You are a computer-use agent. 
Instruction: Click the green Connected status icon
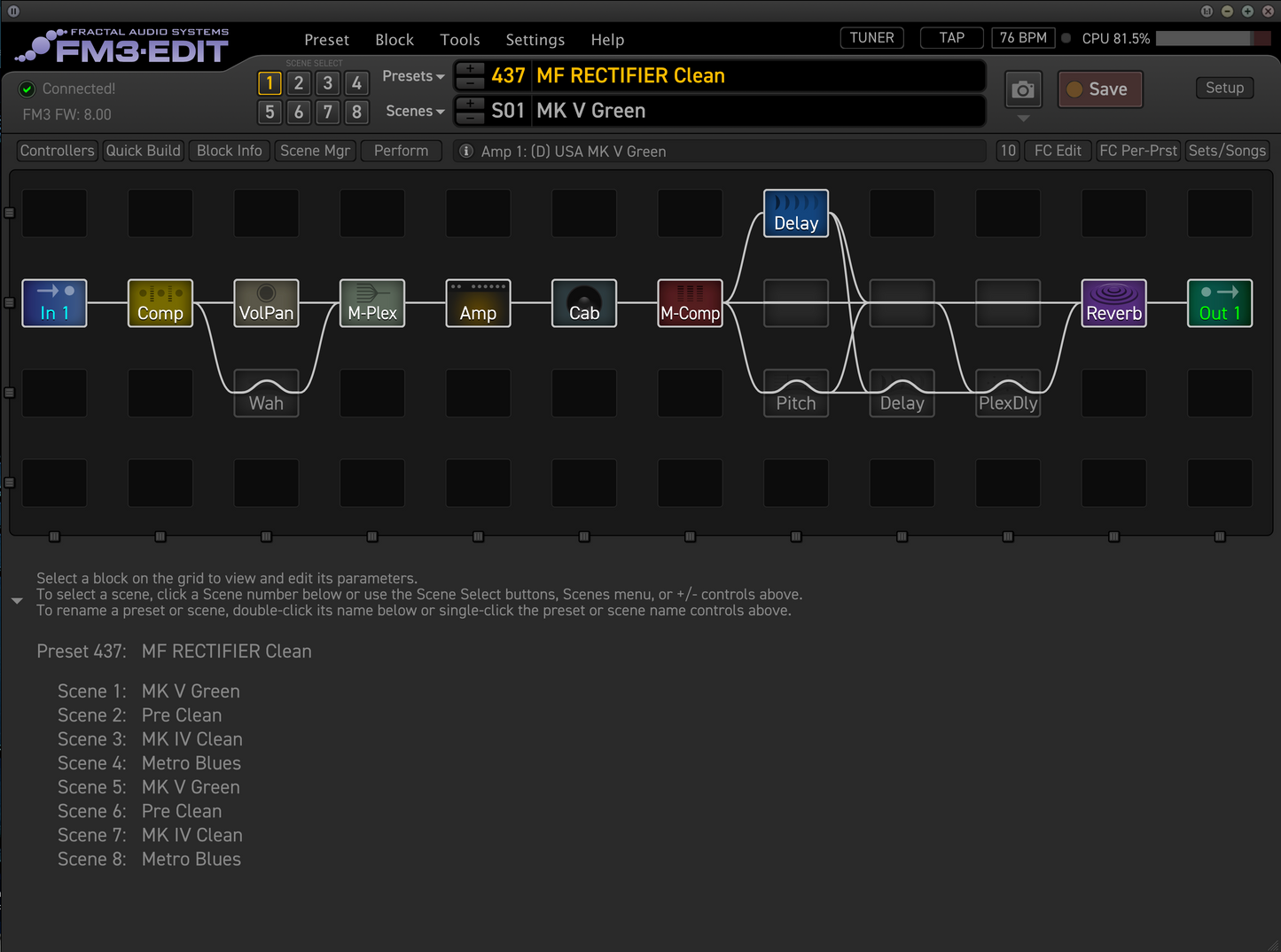27,89
